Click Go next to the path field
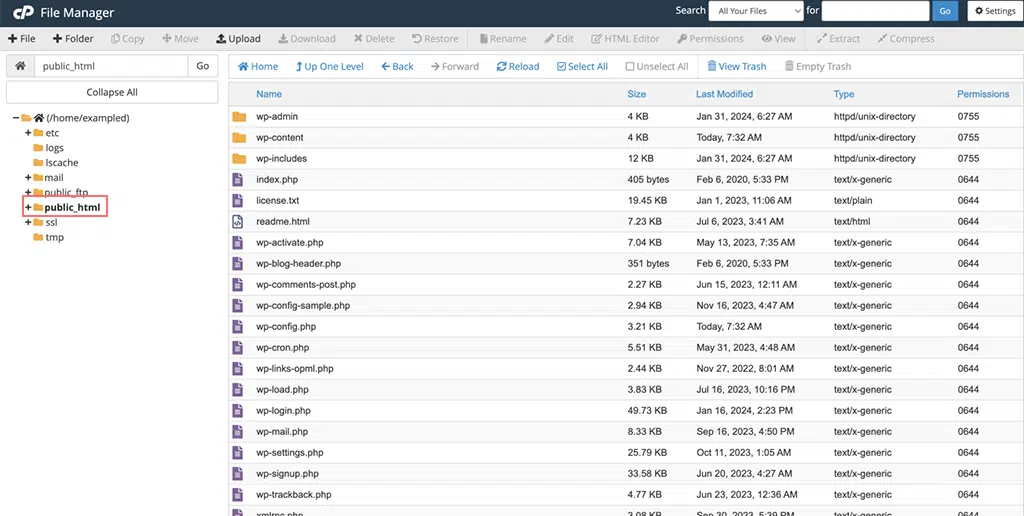The image size is (1024, 516). (x=202, y=66)
